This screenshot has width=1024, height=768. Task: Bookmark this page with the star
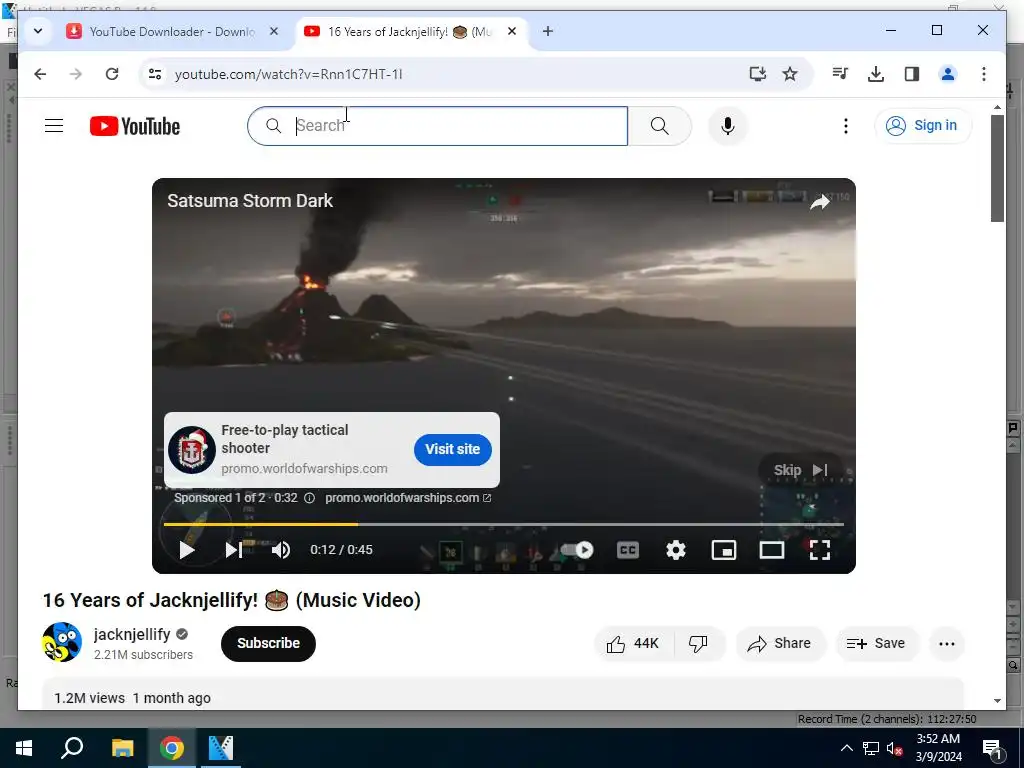[790, 74]
